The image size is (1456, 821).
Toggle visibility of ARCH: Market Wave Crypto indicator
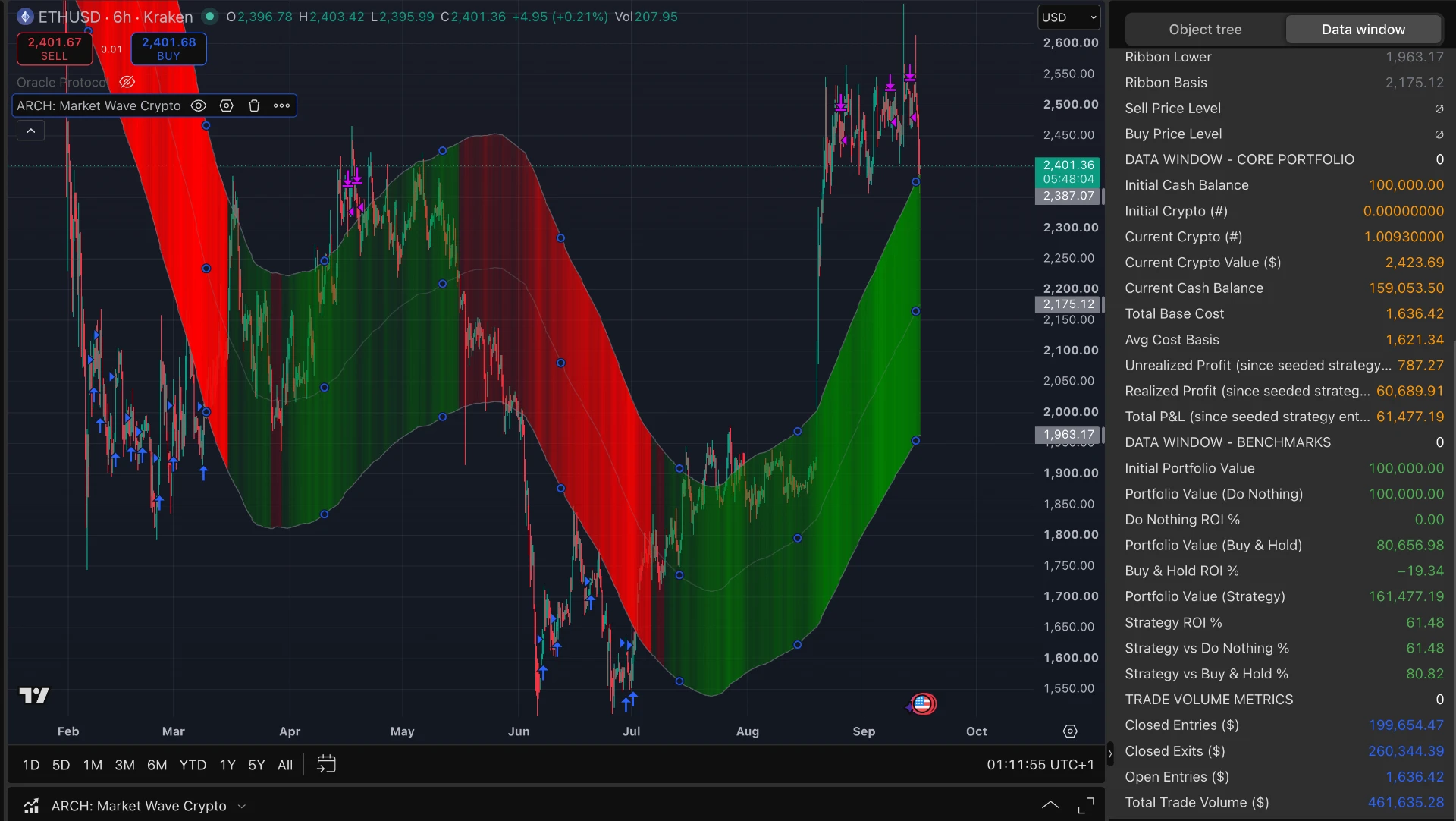[198, 105]
